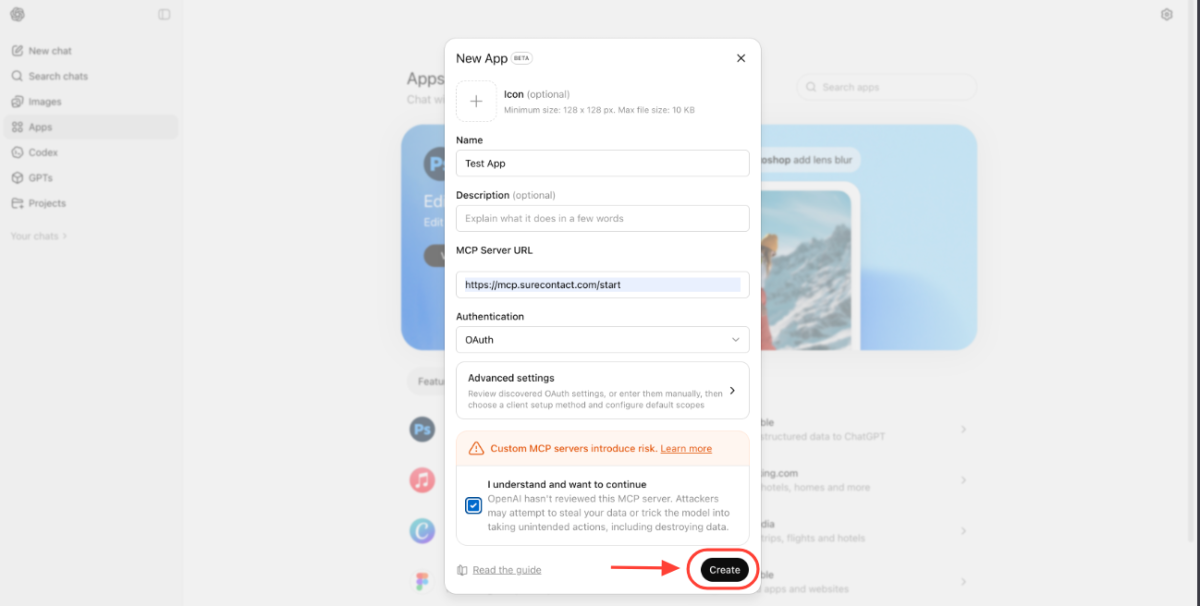Click the plus icon to upload app icon

point(476,101)
